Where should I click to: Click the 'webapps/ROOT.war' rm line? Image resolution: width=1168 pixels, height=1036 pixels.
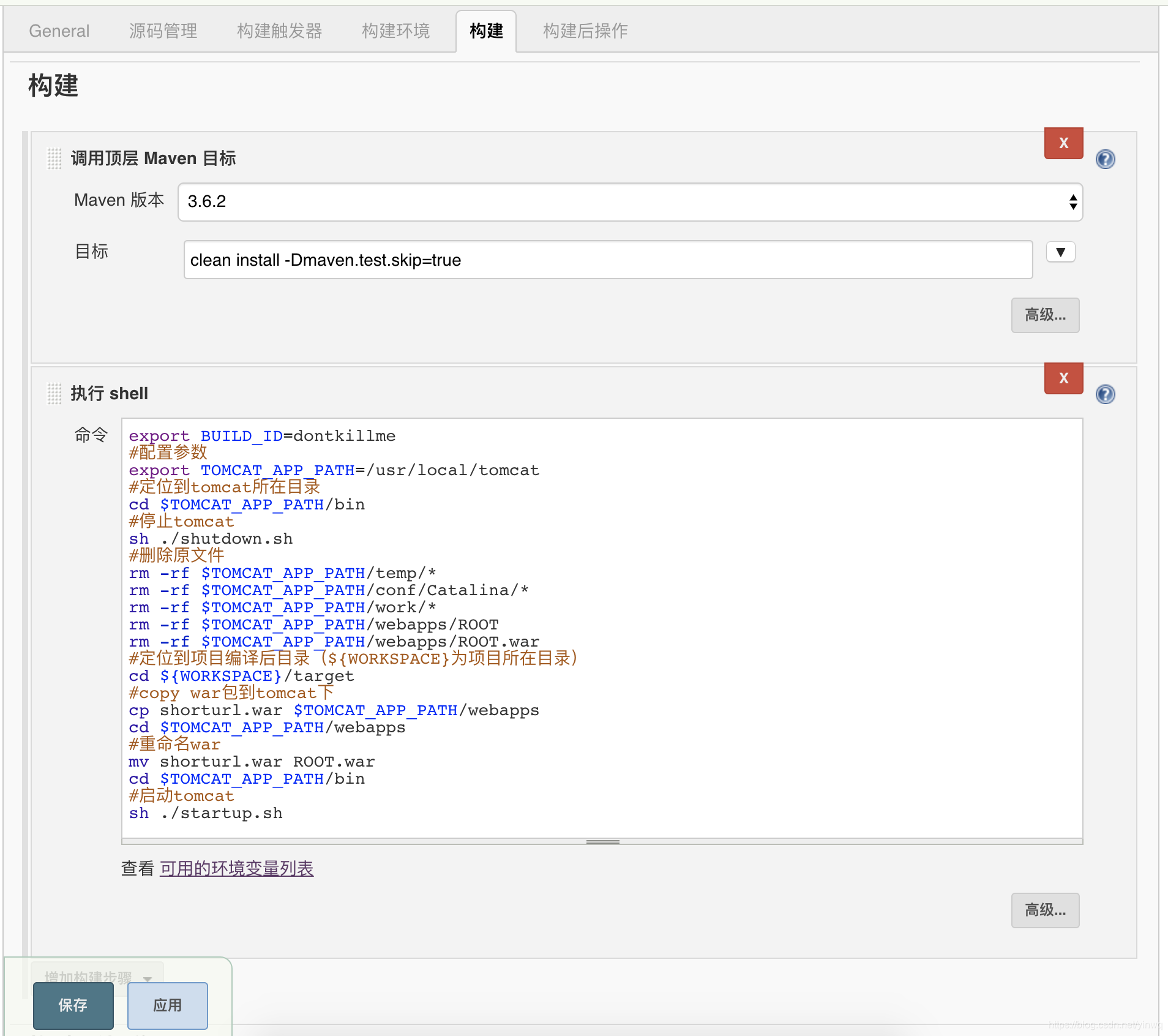point(334,642)
